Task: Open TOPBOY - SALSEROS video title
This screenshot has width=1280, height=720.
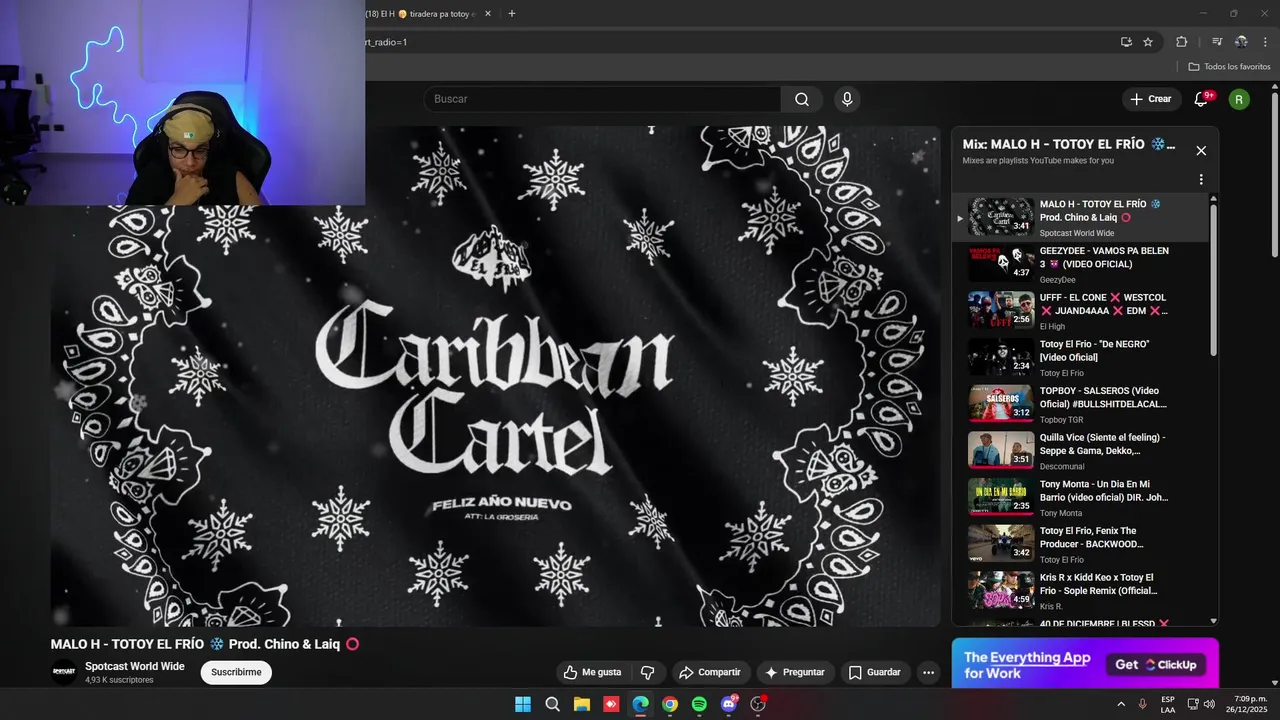Action: coord(1103,397)
